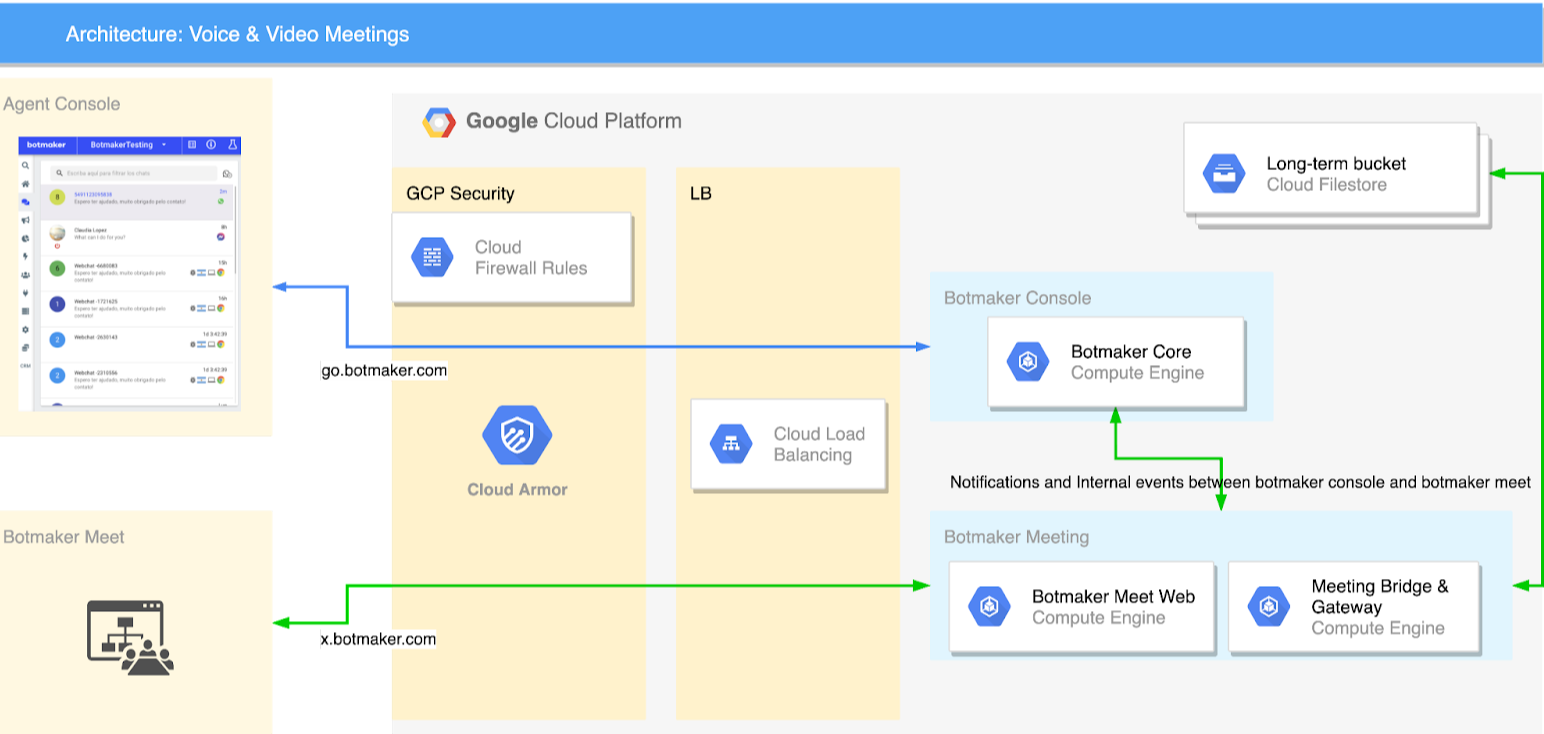Click the Messenger icon on Claudia Lopez row
This screenshot has height=734, width=1544.
(220, 237)
